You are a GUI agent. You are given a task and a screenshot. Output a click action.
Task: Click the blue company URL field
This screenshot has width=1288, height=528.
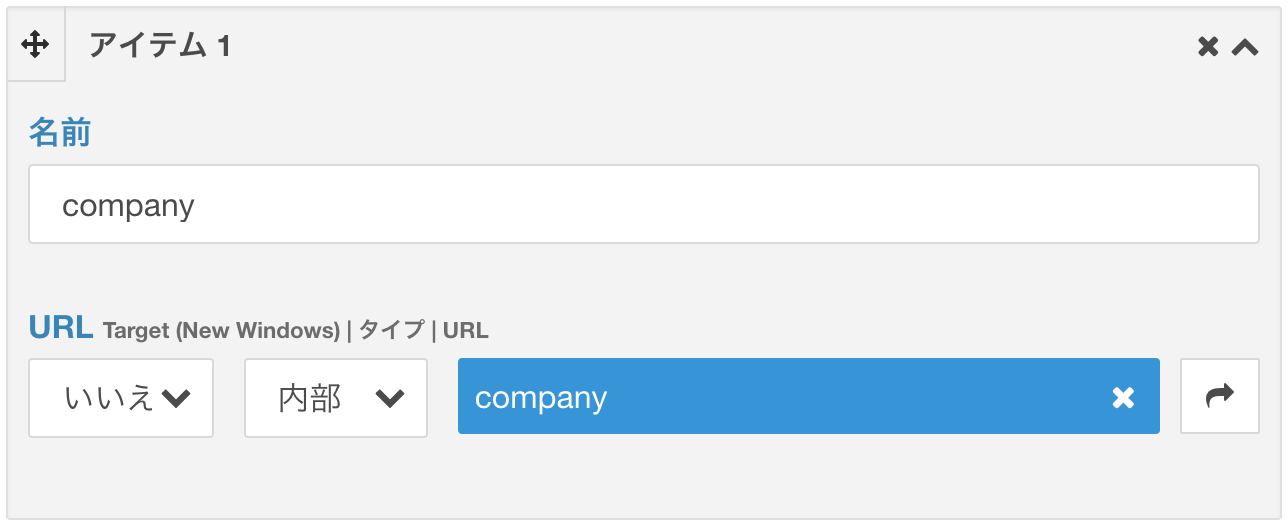[808, 396]
